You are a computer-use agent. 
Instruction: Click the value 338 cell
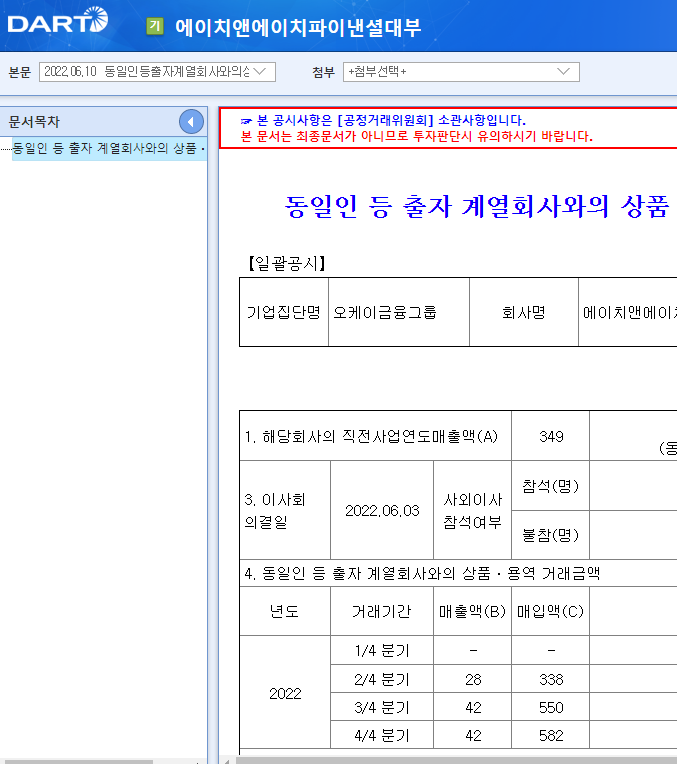tap(551, 679)
